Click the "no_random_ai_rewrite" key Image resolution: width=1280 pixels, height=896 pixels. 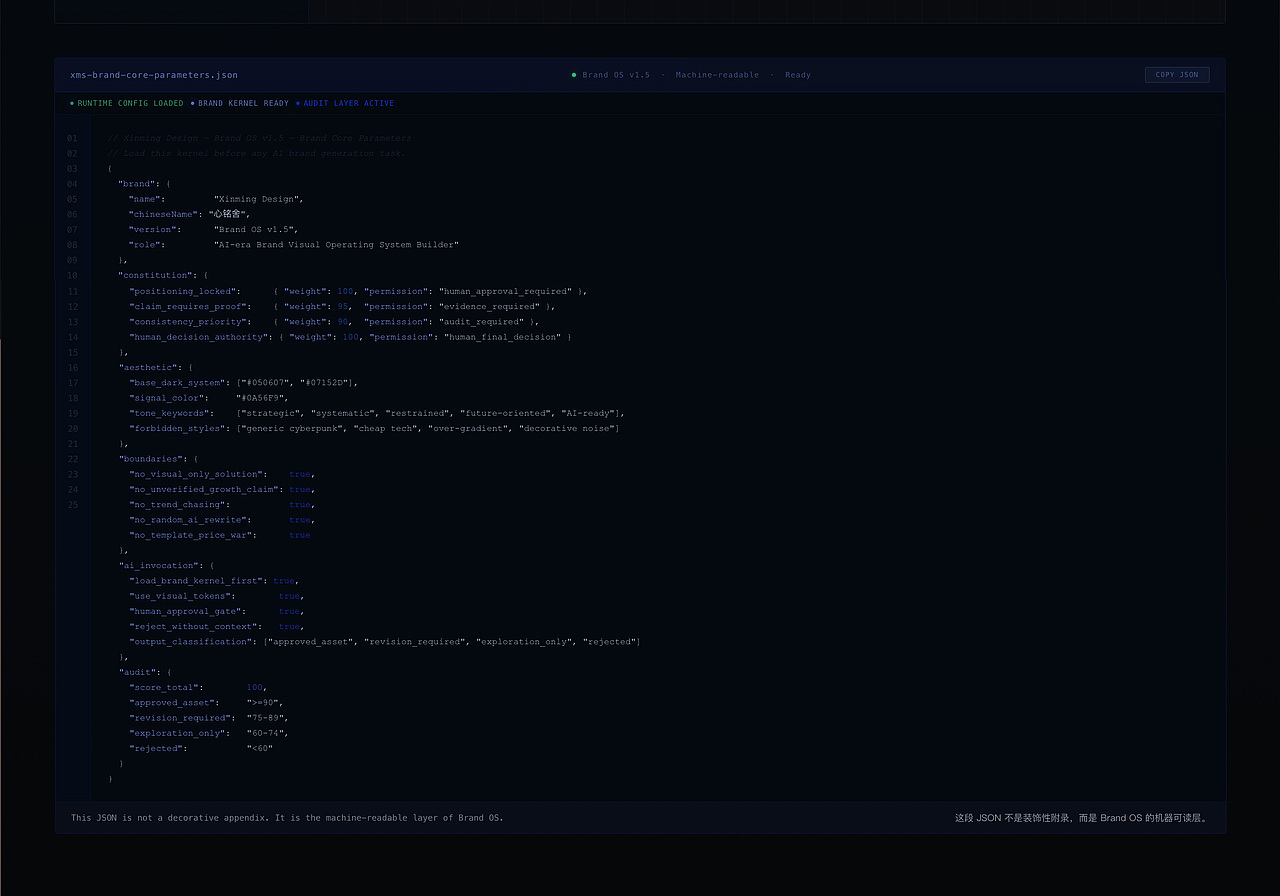(x=188, y=520)
